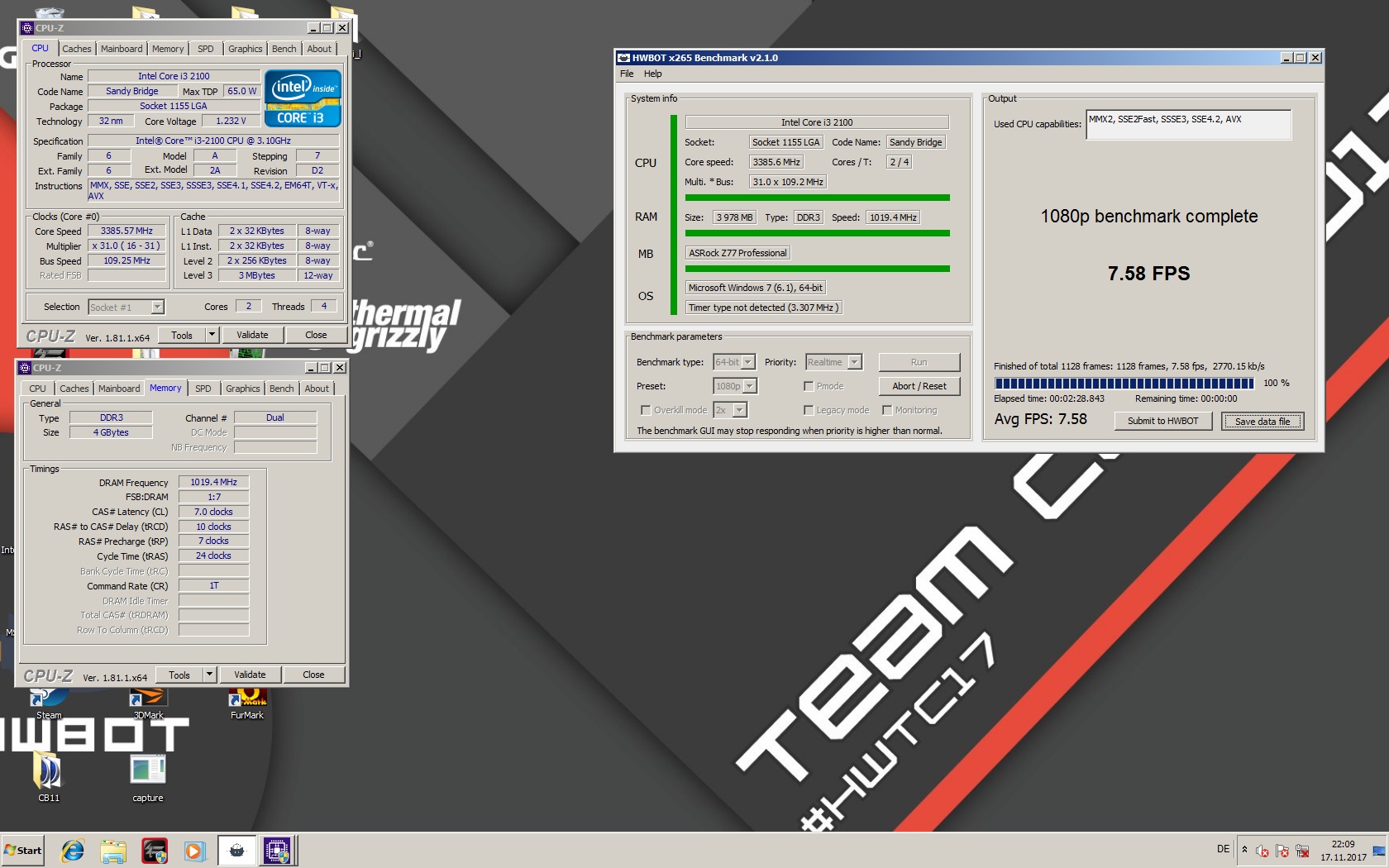Select the capture desktop icon

pyautogui.click(x=148, y=777)
